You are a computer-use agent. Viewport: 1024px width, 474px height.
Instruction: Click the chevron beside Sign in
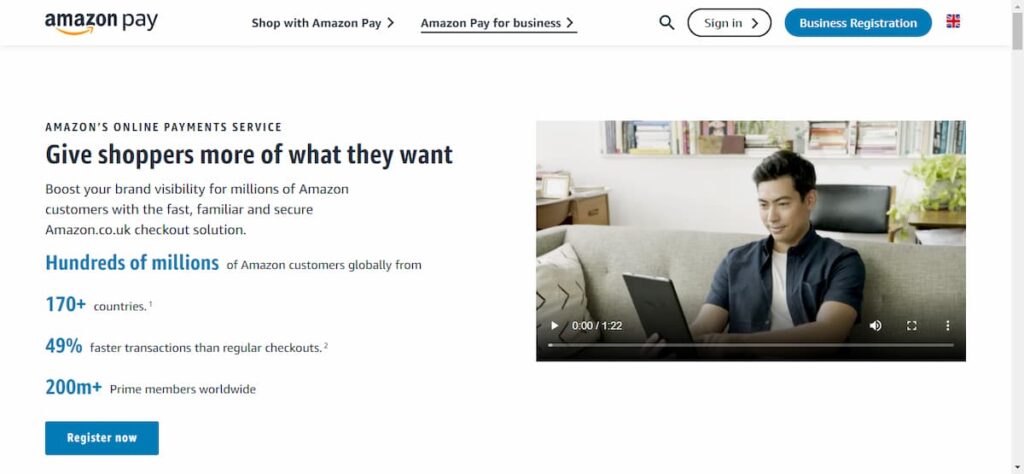point(754,24)
